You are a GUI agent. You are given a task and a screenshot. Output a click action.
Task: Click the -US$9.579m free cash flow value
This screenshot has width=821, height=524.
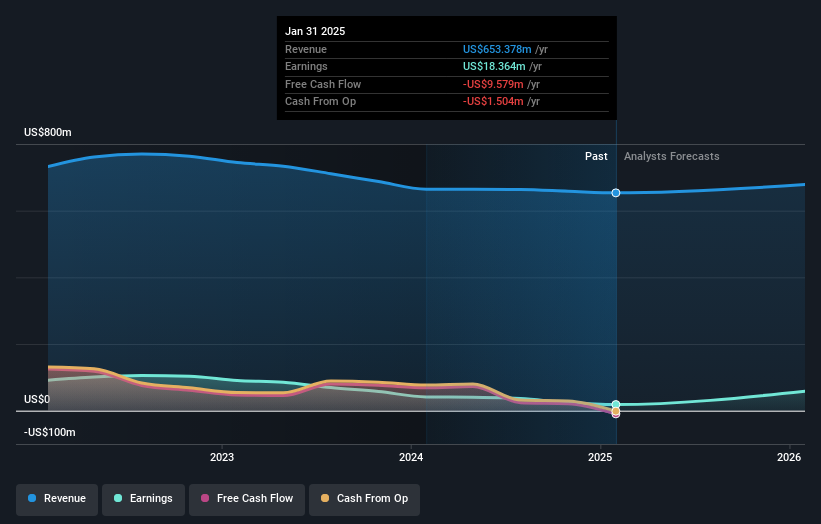(493, 84)
